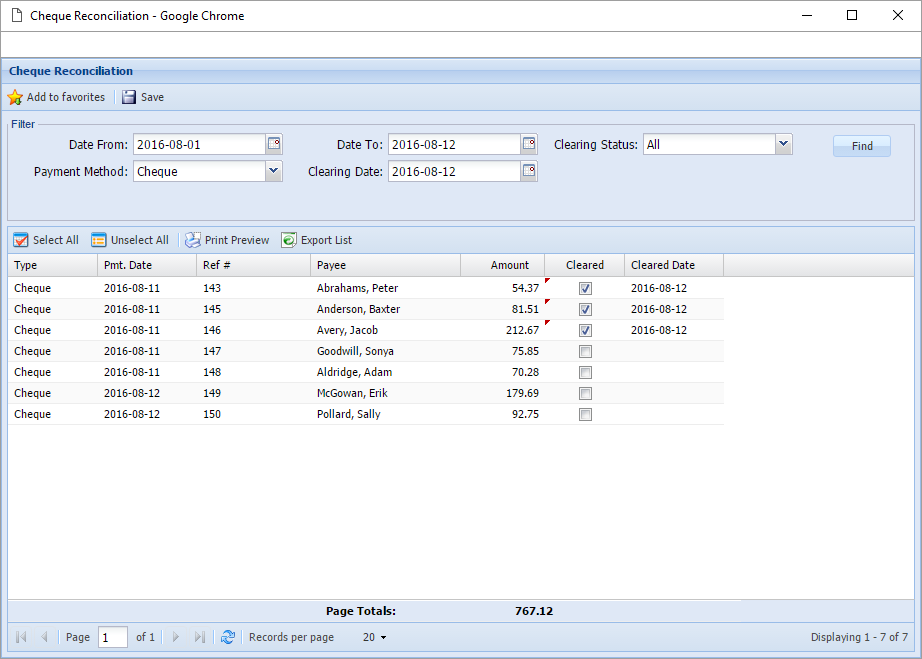The image size is (922, 659).
Task: Open the Date To calendar picker
Action: [x=529, y=144]
